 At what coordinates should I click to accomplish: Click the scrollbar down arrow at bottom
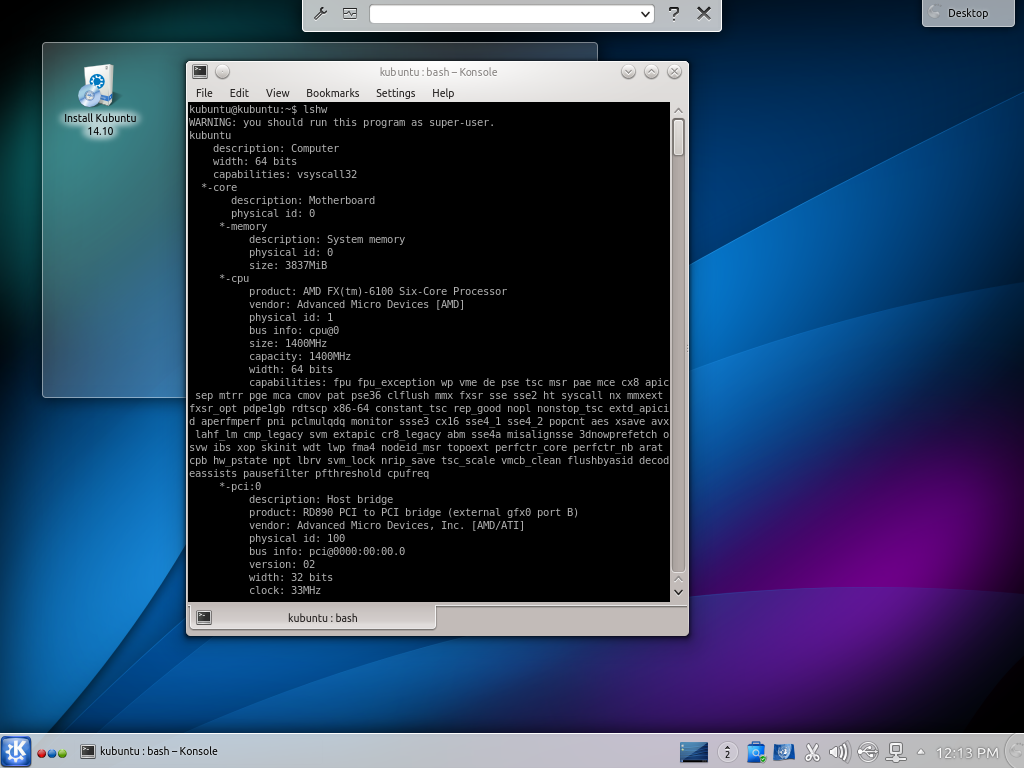[x=679, y=592]
